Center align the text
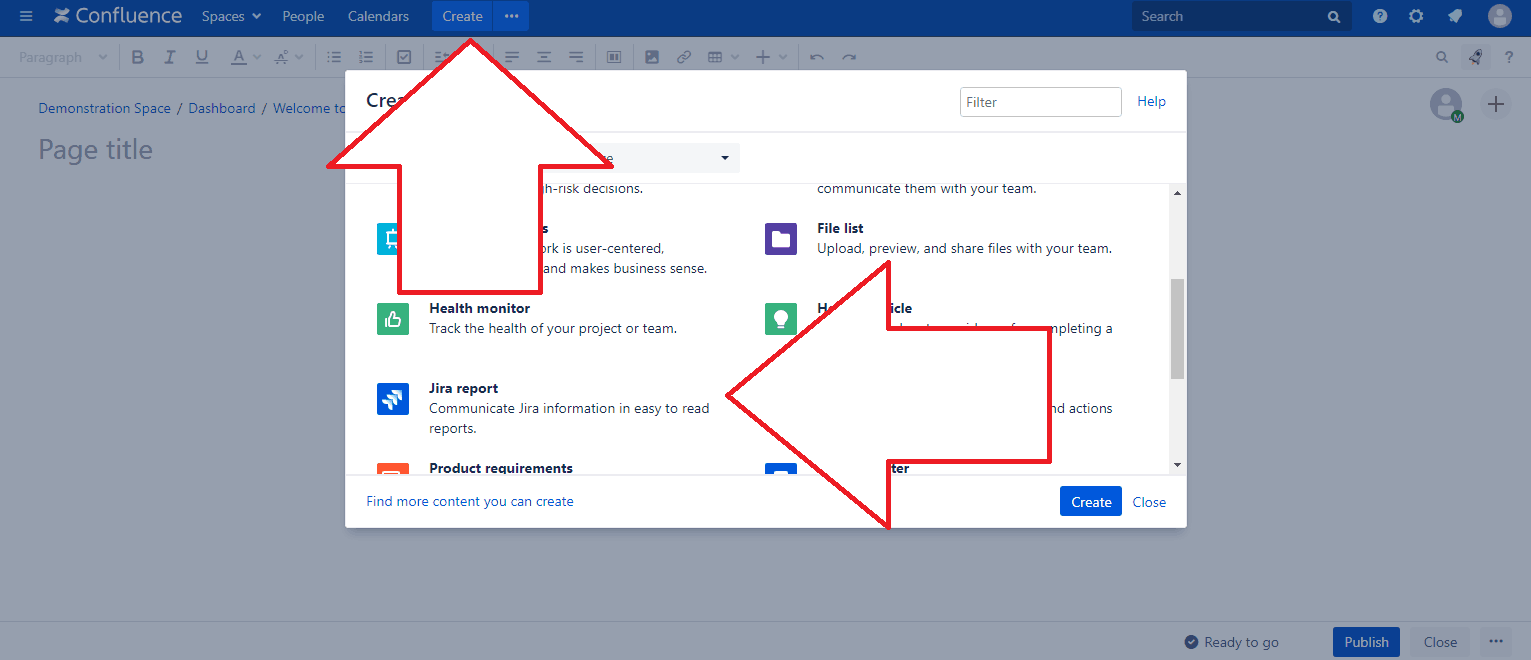Screen dimensions: 1531x660 (x=544, y=57)
